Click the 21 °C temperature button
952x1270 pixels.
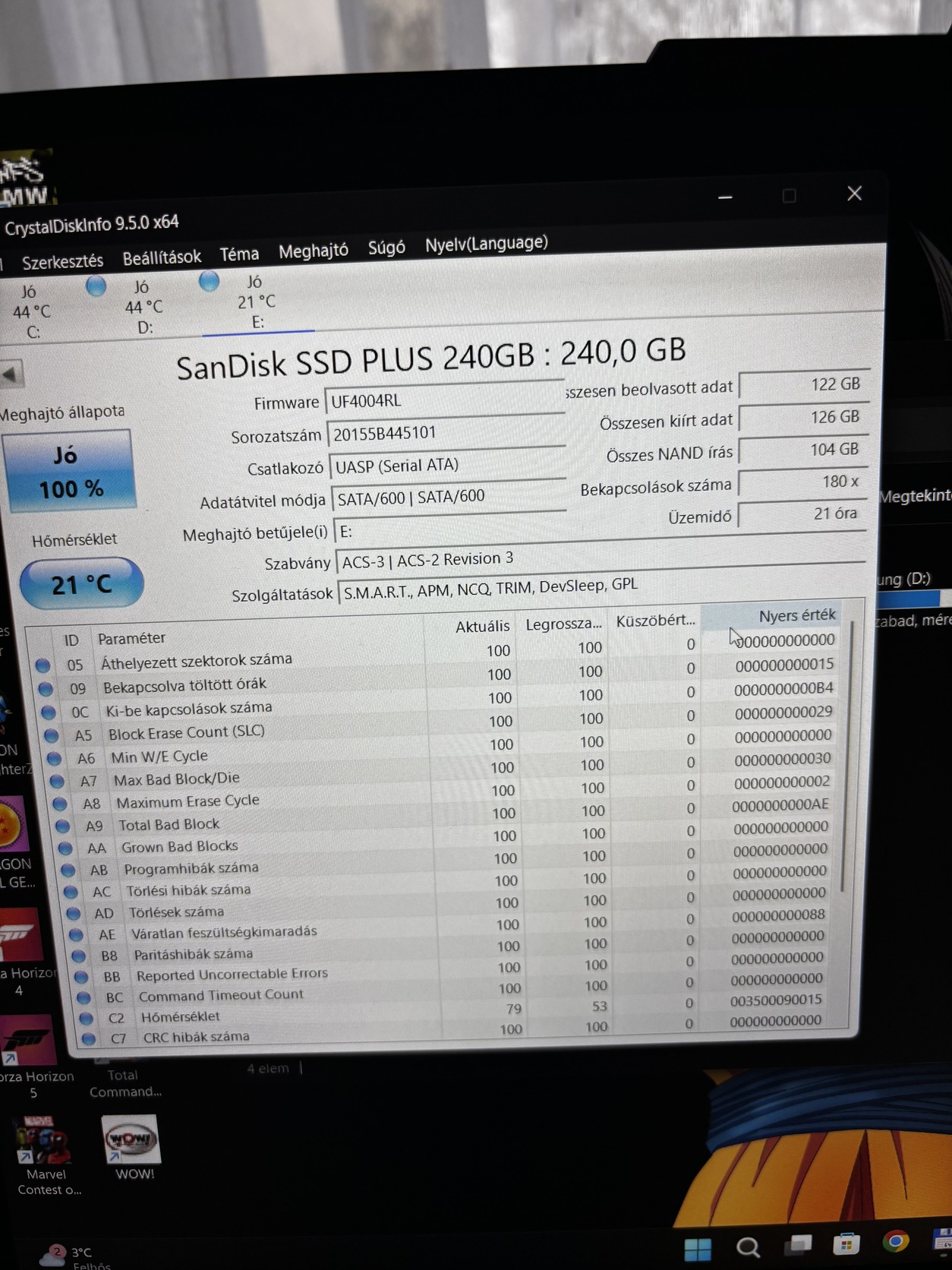81,583
